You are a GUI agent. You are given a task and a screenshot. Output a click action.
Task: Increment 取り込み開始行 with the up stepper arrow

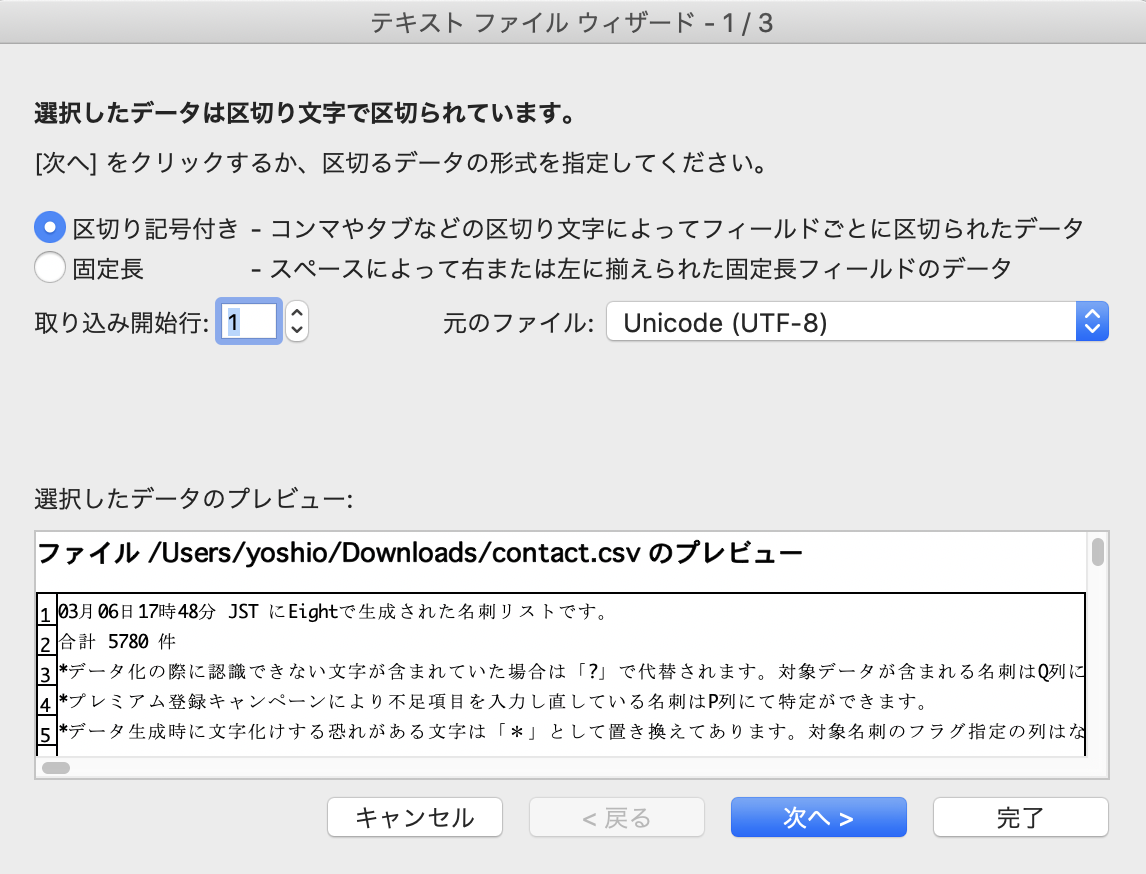pos(296,313)
